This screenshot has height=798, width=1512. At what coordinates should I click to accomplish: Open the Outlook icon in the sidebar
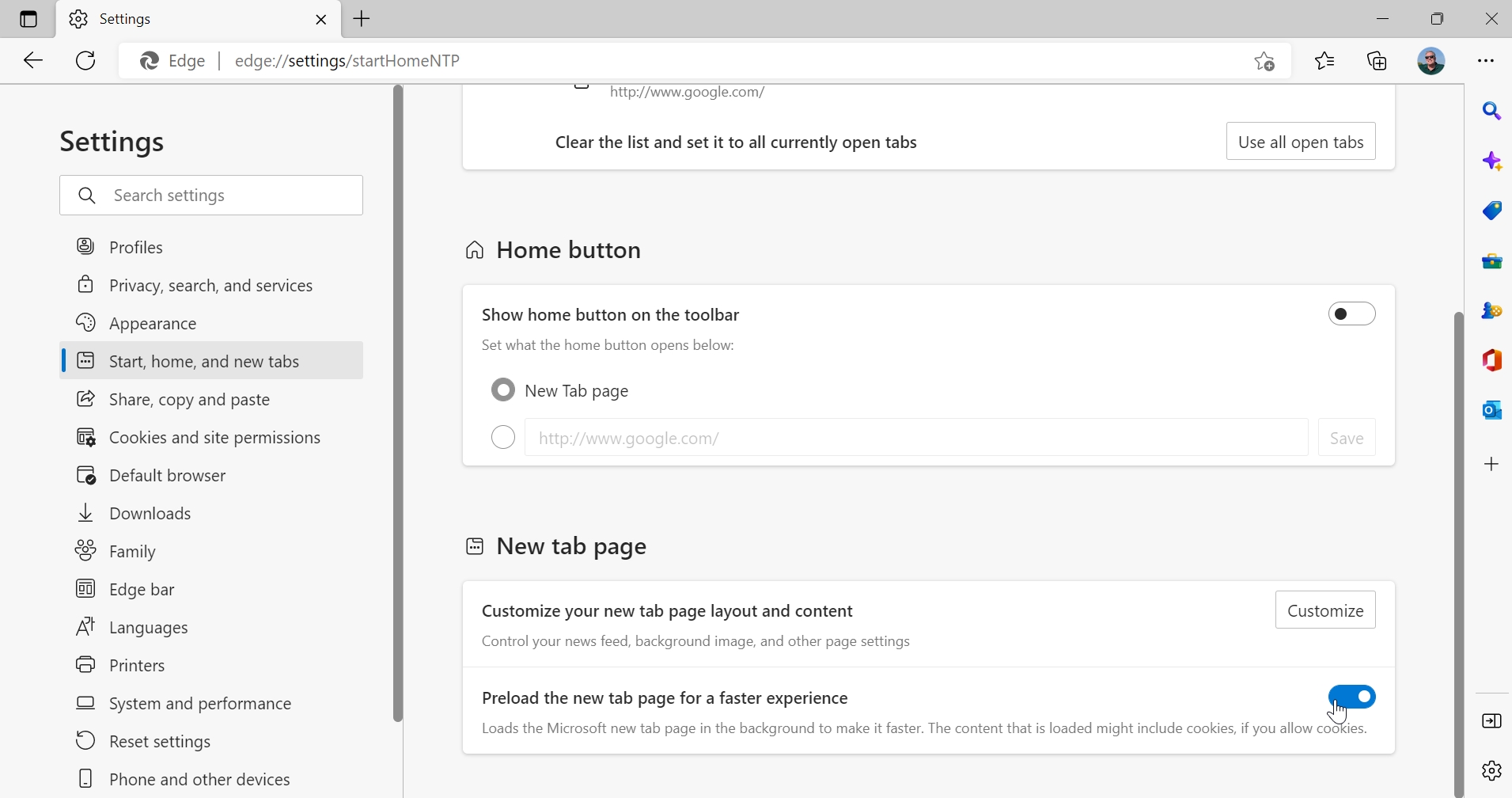click(x=1491, y=410)
